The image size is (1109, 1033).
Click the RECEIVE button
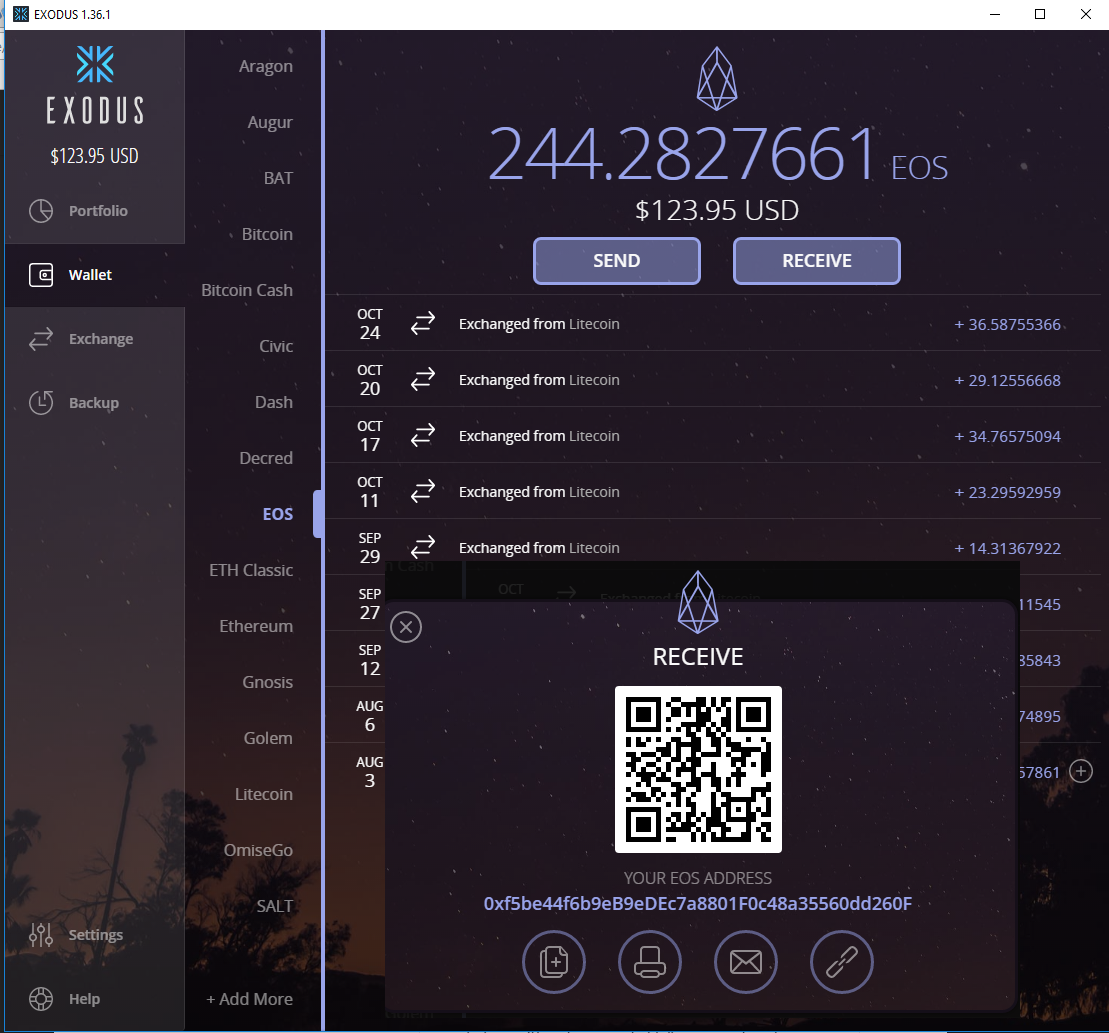click(x=816, y=261)
